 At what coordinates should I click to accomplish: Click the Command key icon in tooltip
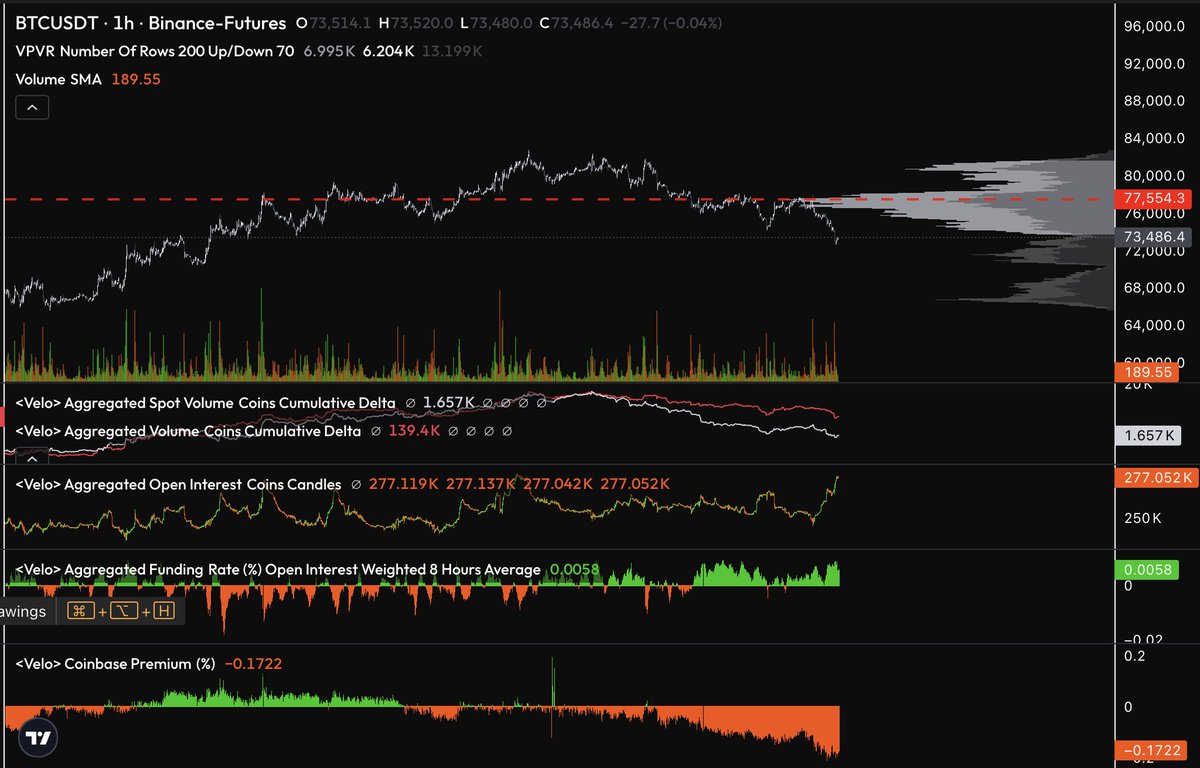81,611
